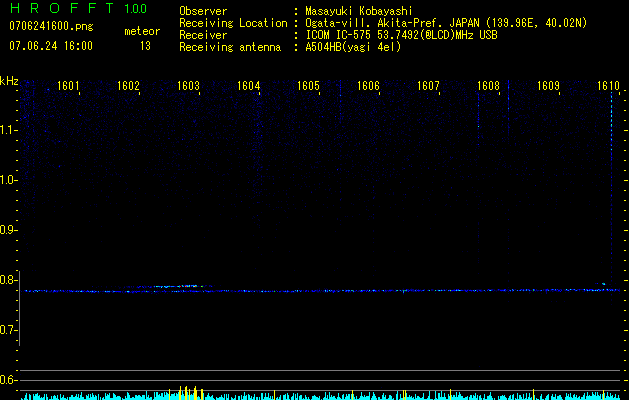Select the HROFFT 1.0.0 title text
629x400 pixels.
click(x=78, y=8)
